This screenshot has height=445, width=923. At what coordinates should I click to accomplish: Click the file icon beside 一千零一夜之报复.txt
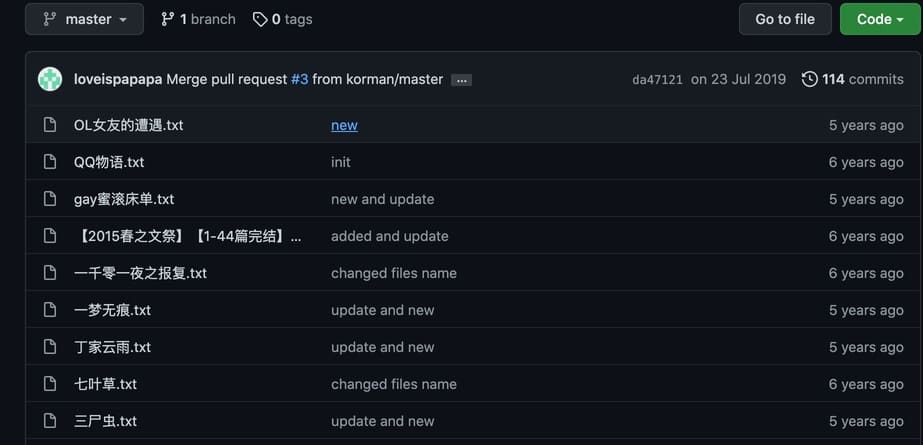(50, 273)
